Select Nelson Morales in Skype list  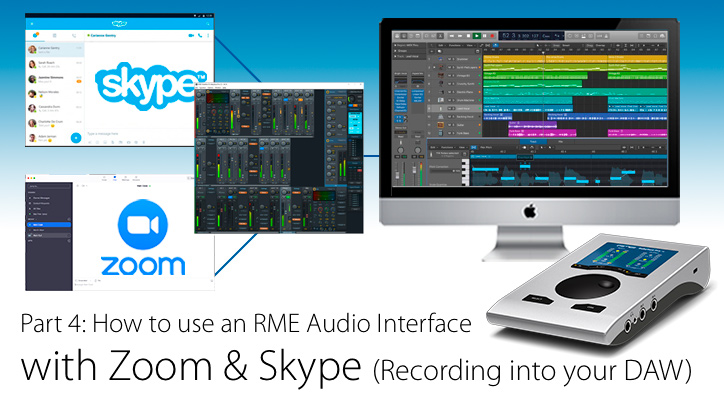[55, 94]
